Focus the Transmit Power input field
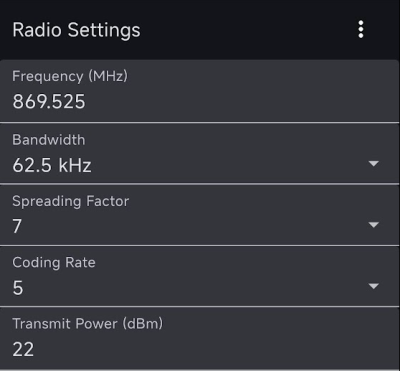400x371 pixels. click(x=199, y=338)
